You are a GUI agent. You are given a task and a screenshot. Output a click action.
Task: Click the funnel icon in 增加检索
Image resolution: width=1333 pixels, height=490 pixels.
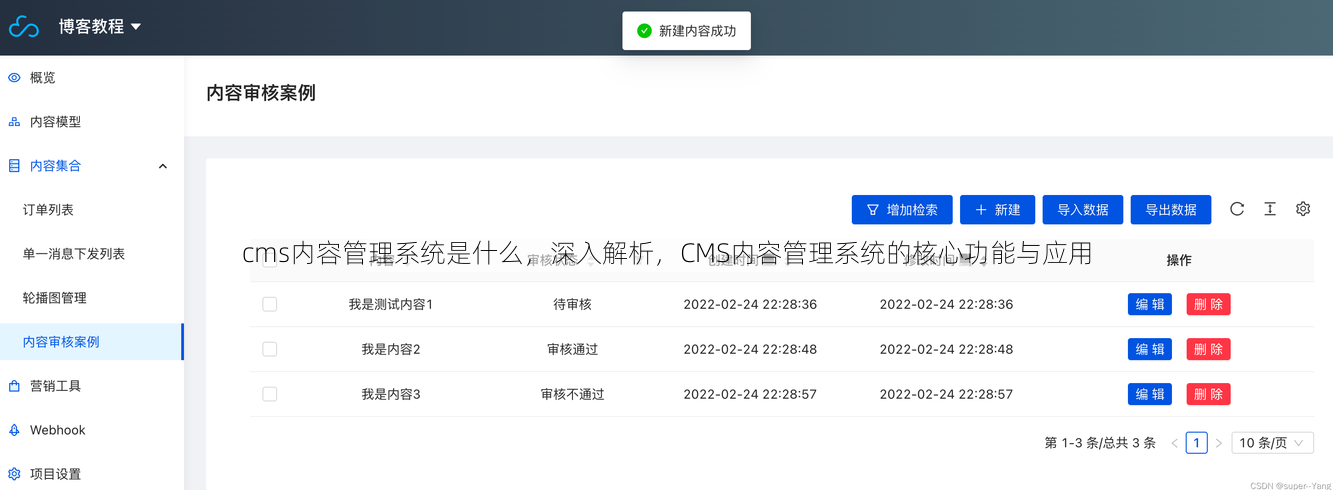[x=873, y=210]
